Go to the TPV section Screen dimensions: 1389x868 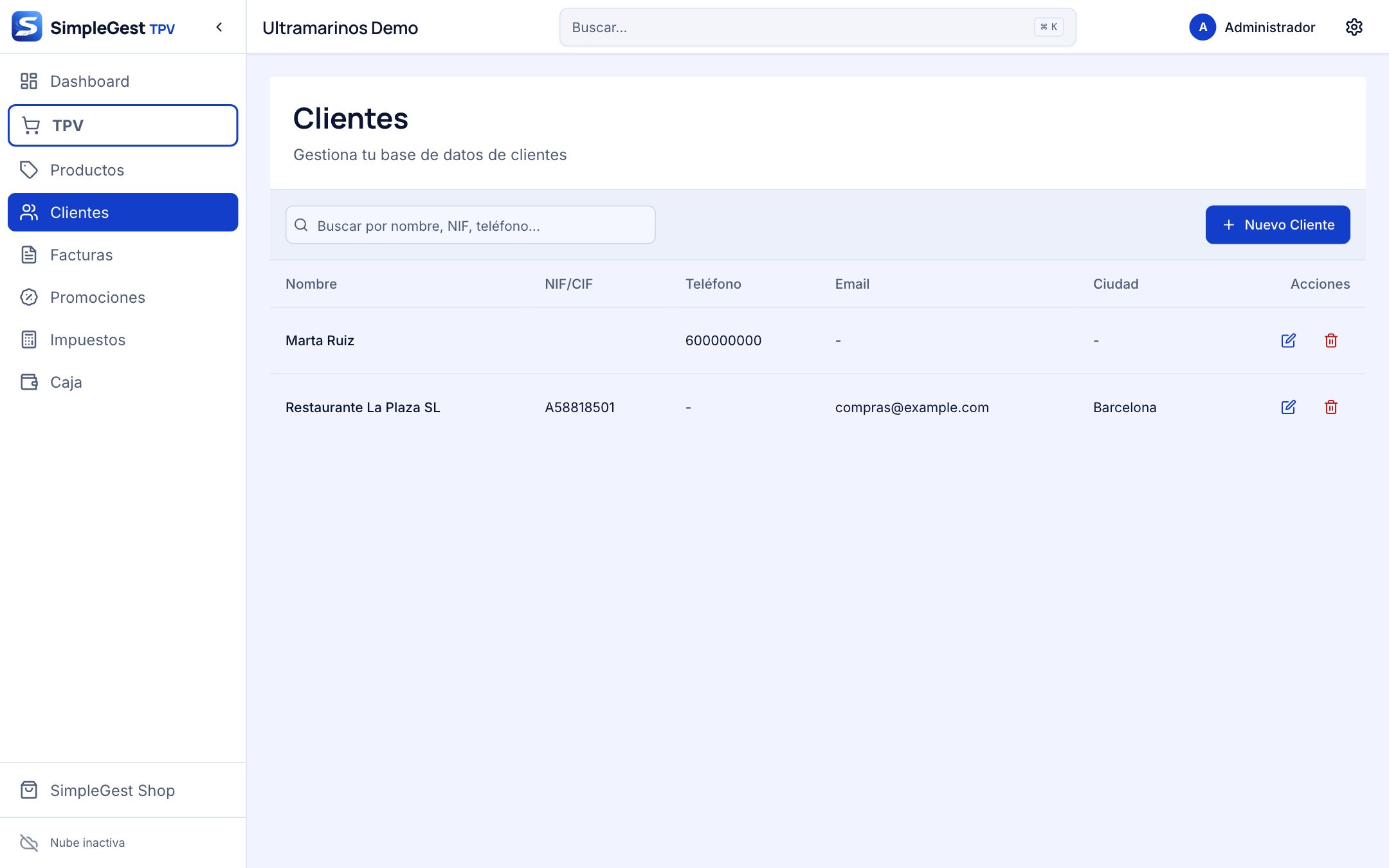tap(123, 125)
